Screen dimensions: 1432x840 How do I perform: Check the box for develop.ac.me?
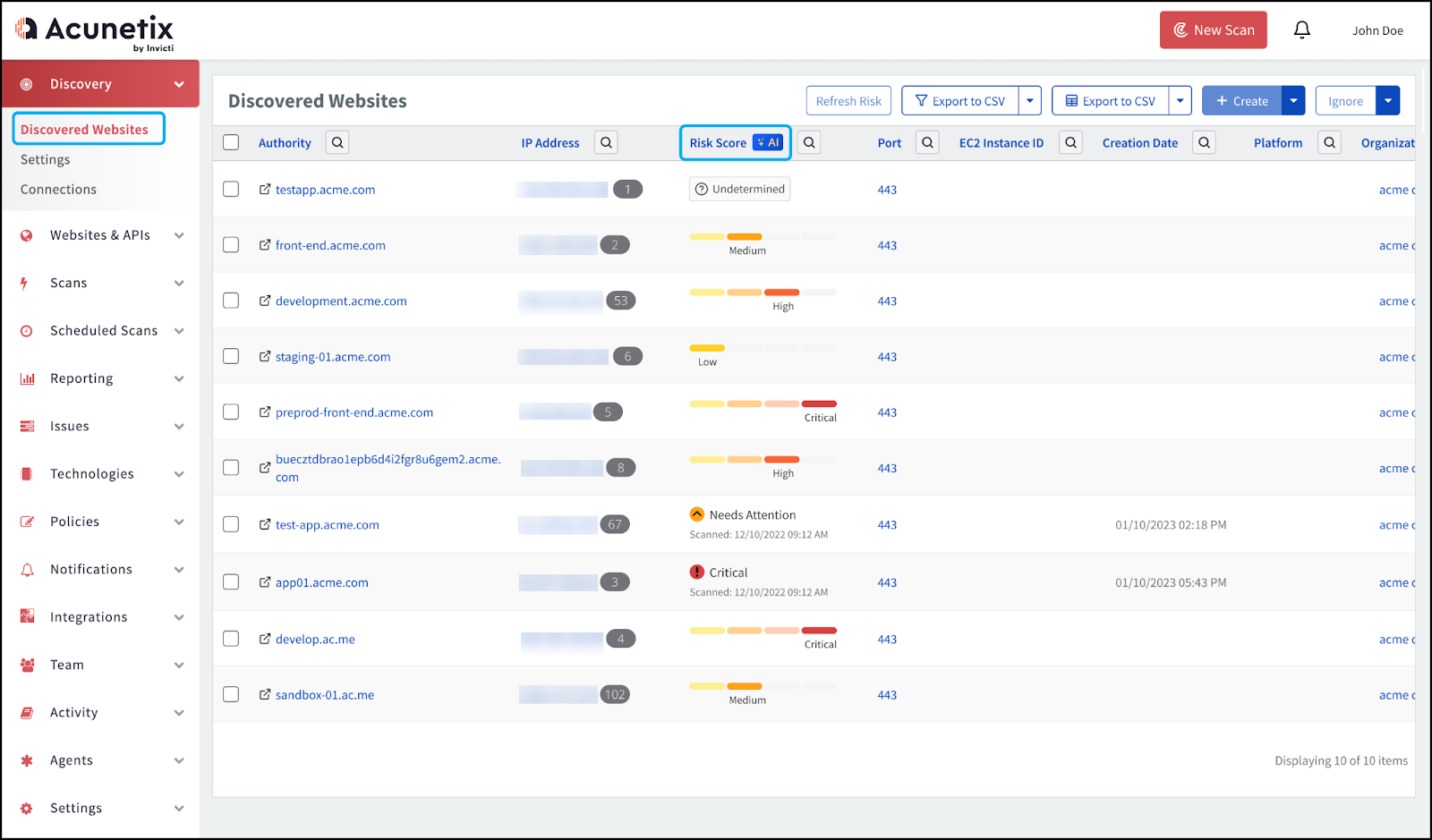click(x=231, y=638)
